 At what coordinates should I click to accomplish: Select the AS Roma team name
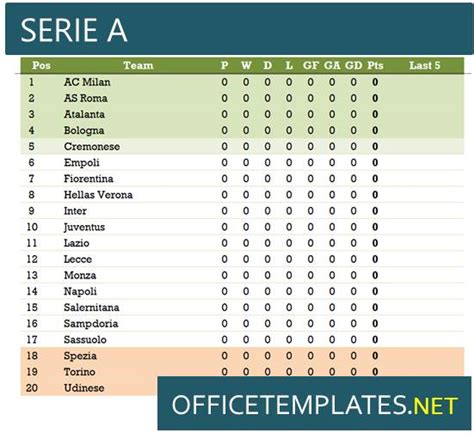click(86, 98)
